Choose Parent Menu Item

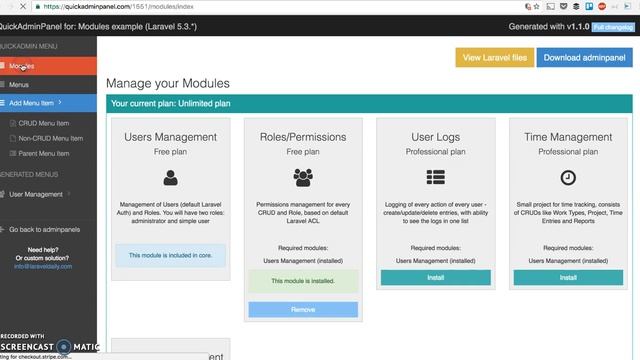pos(44,153)
